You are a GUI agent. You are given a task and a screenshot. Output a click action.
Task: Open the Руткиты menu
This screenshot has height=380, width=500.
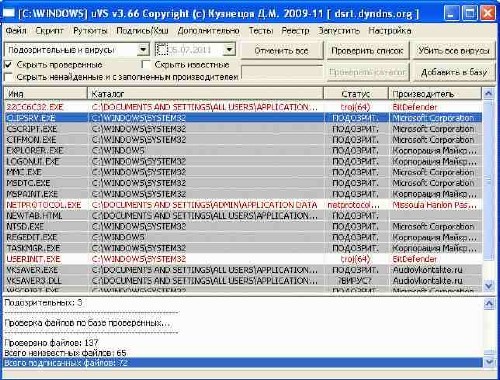[x=90, y=31]
